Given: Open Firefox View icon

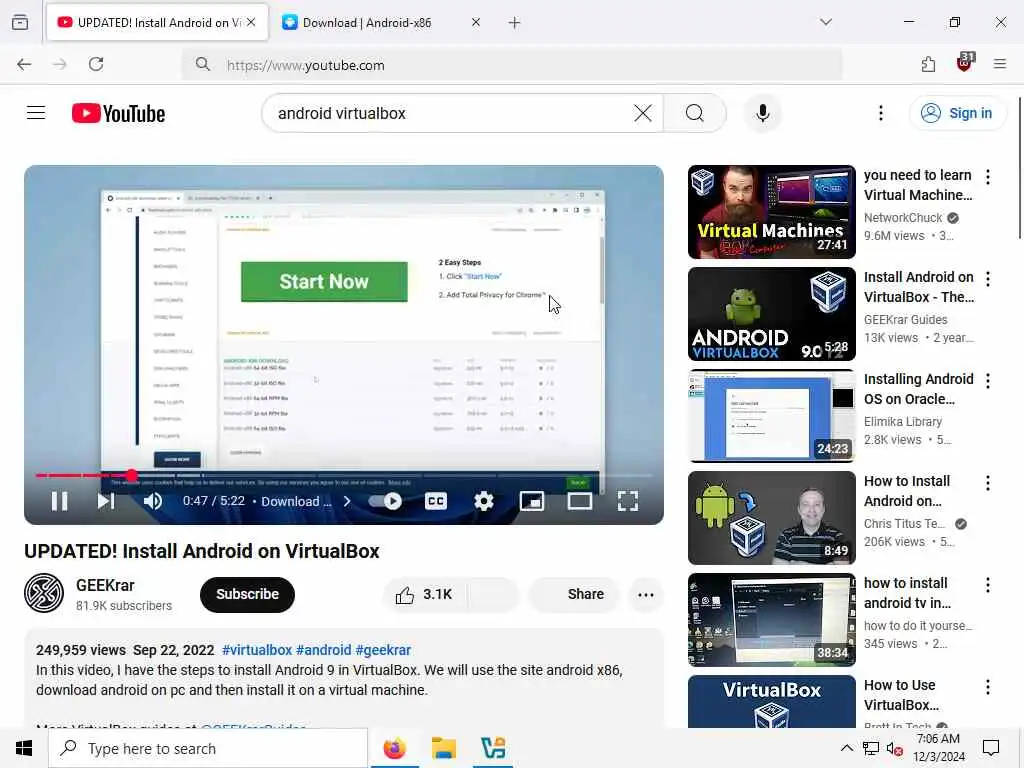Looking at the screenshot, I should (20, 22).
